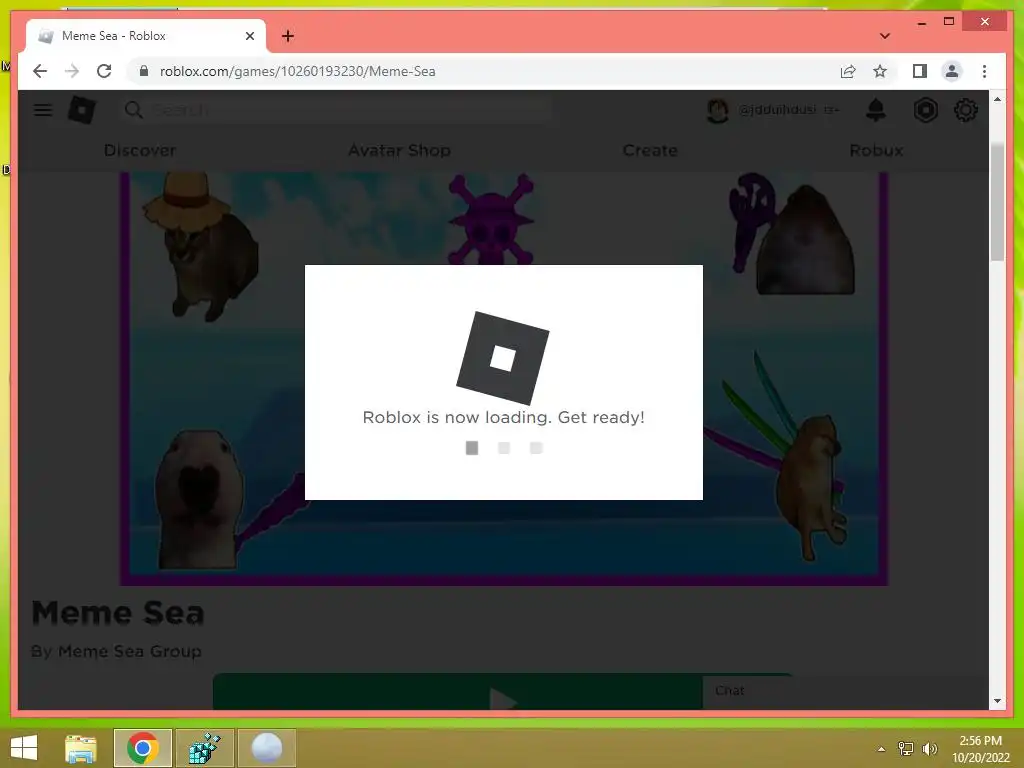Screen dimensions: 1024x768
Task: Open the Chrome side panel
Action: (x=920, y=71)
